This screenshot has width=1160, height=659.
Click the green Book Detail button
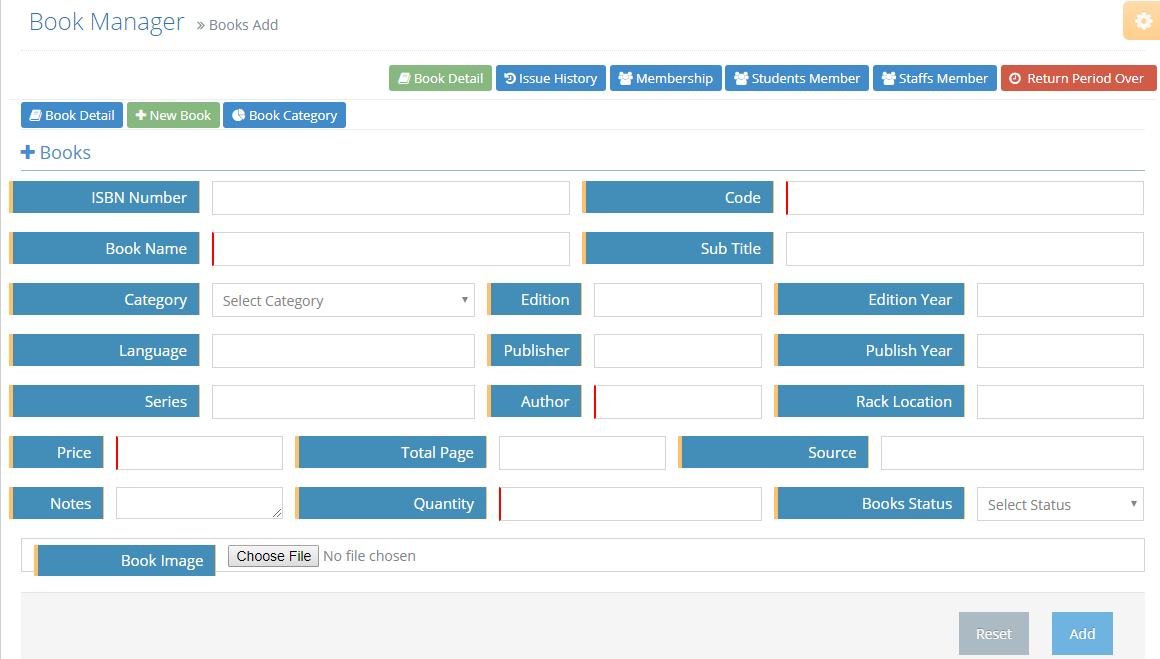440,78
